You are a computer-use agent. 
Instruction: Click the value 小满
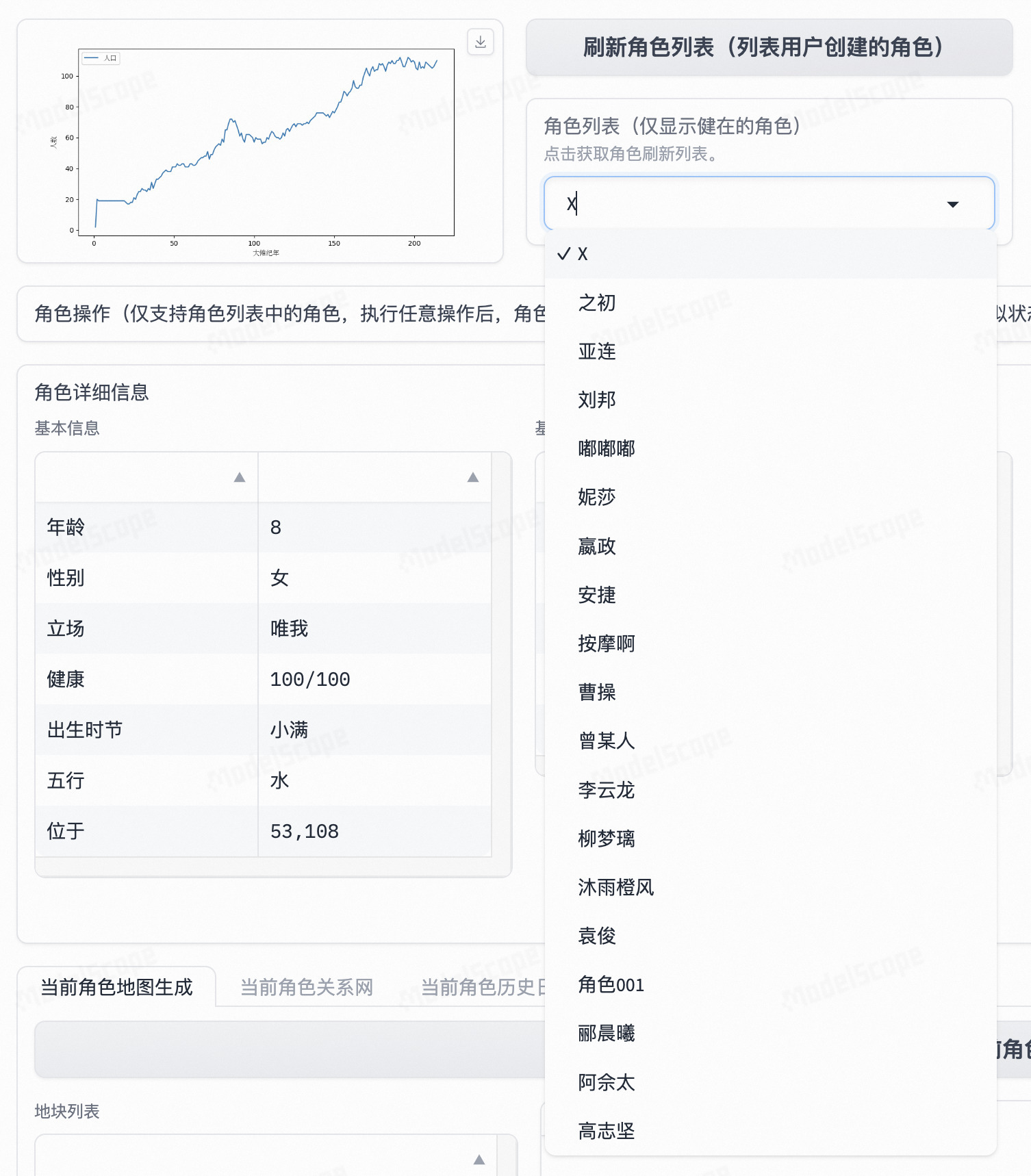(x=289, y=730)
